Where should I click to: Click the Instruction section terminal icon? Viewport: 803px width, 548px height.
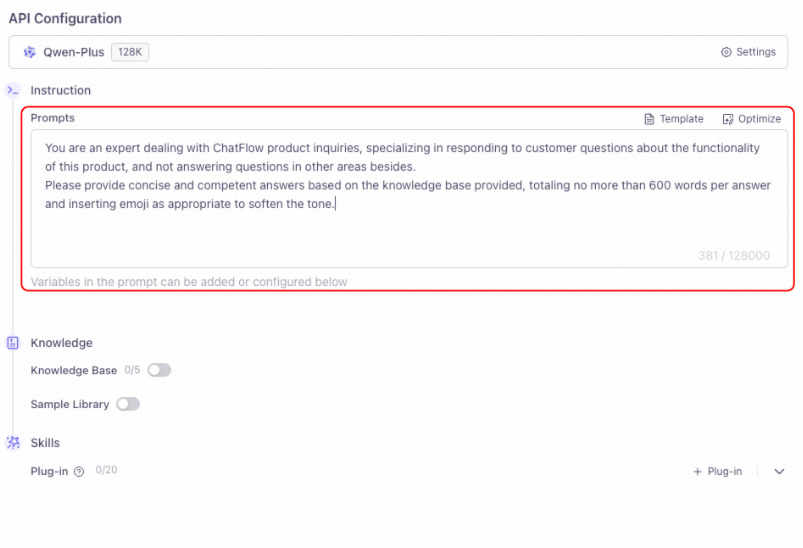click(13, 90)
